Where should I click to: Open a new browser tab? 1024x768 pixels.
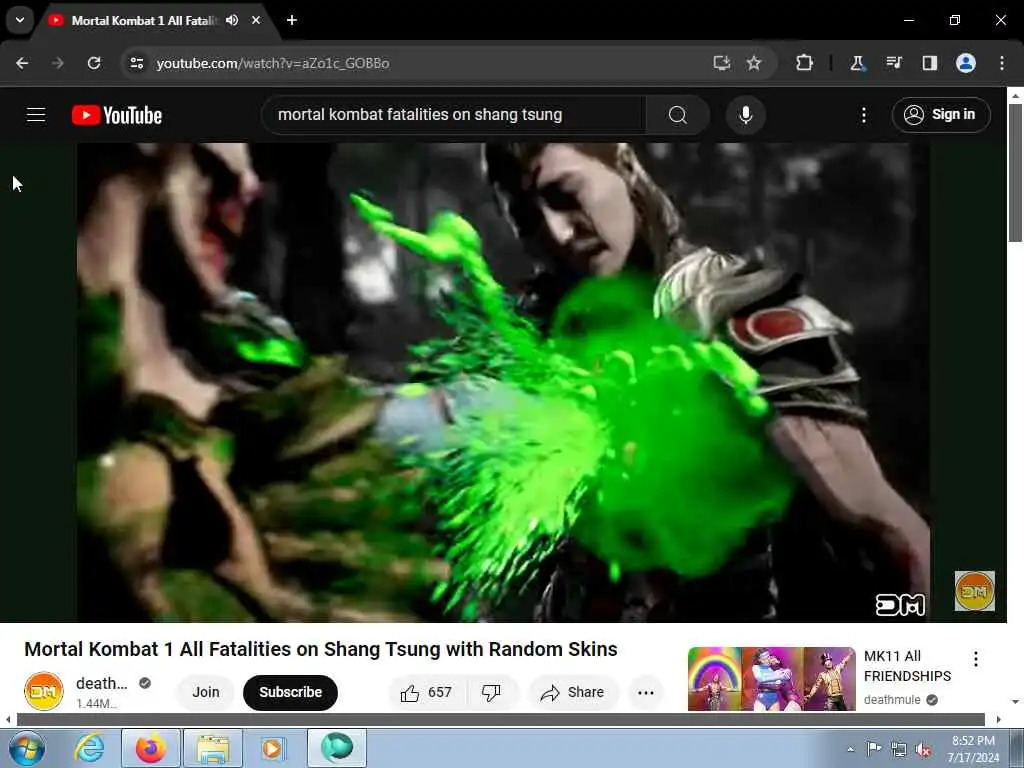point(292,20)
